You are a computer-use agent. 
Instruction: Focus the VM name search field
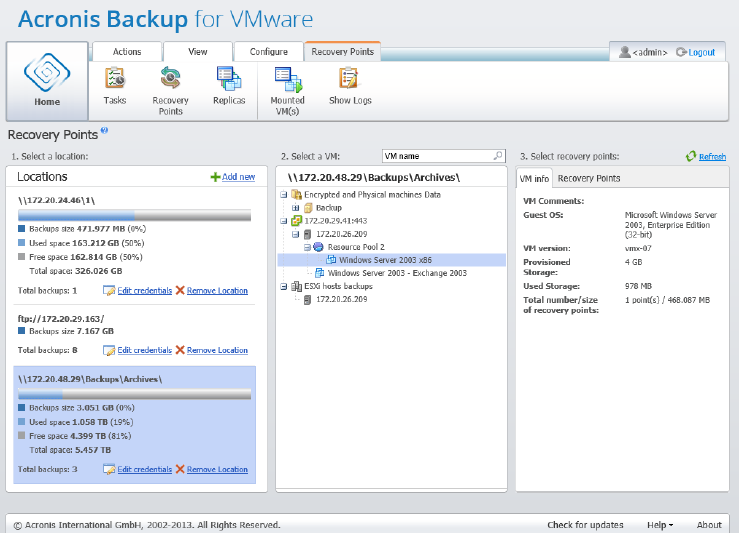pos(436,156)
